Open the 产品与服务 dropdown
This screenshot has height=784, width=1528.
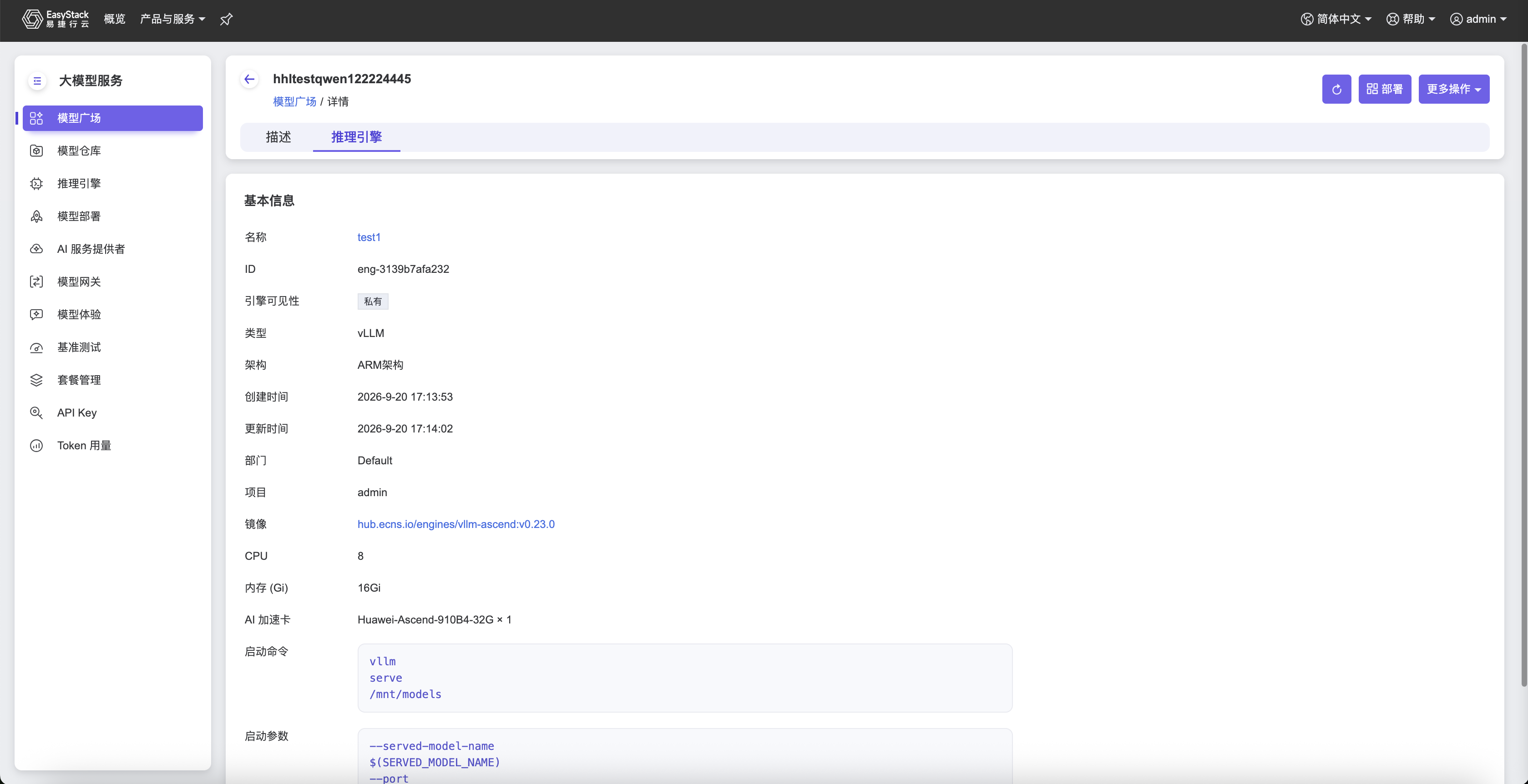point(172,19)
